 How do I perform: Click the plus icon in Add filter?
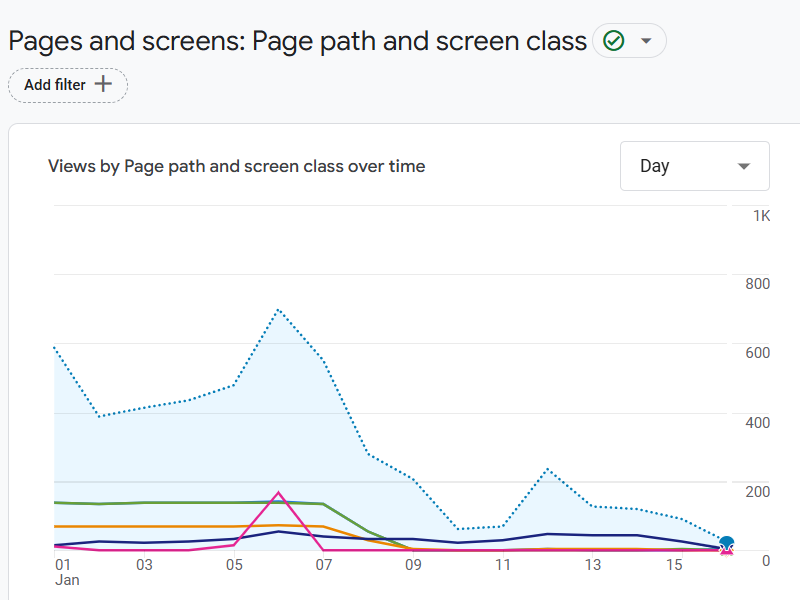[103, 85]
